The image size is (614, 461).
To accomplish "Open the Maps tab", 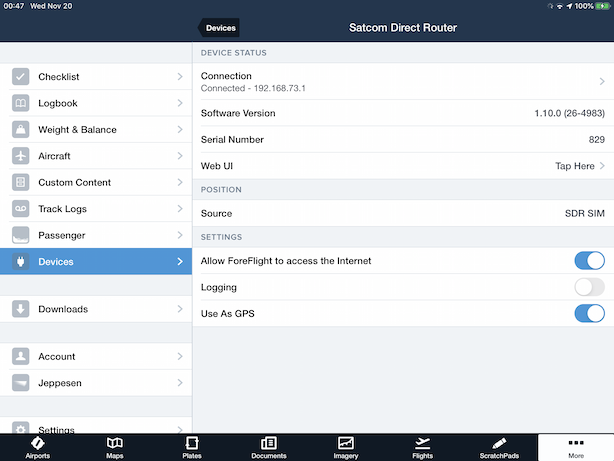I will point(114,448).
